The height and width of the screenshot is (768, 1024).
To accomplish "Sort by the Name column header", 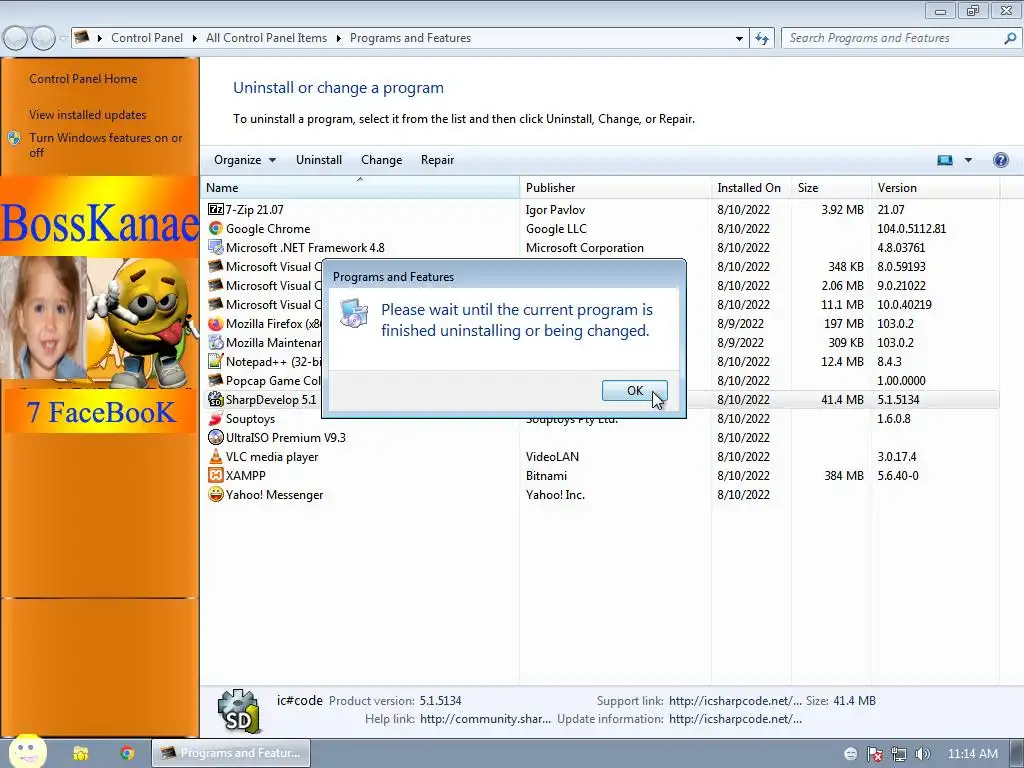I will pyautogui.click(x=360, y=187).
